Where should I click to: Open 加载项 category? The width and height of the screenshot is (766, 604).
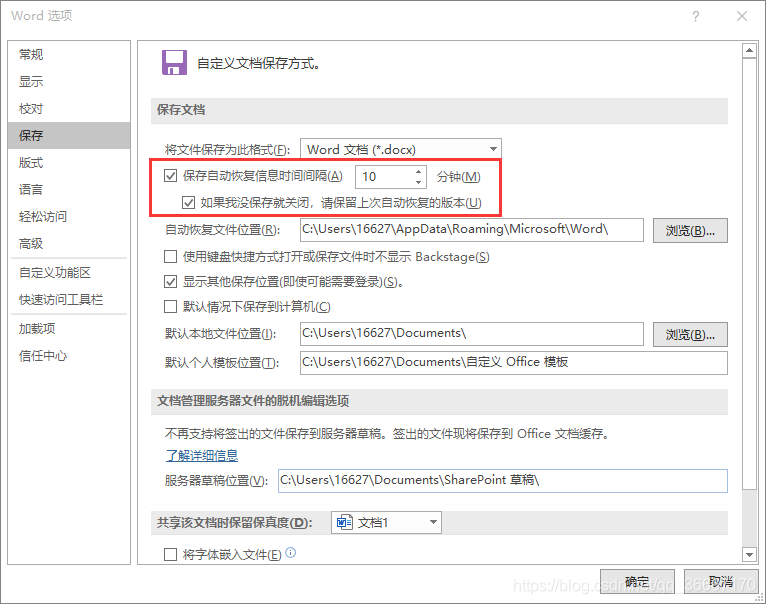(69, 328)
